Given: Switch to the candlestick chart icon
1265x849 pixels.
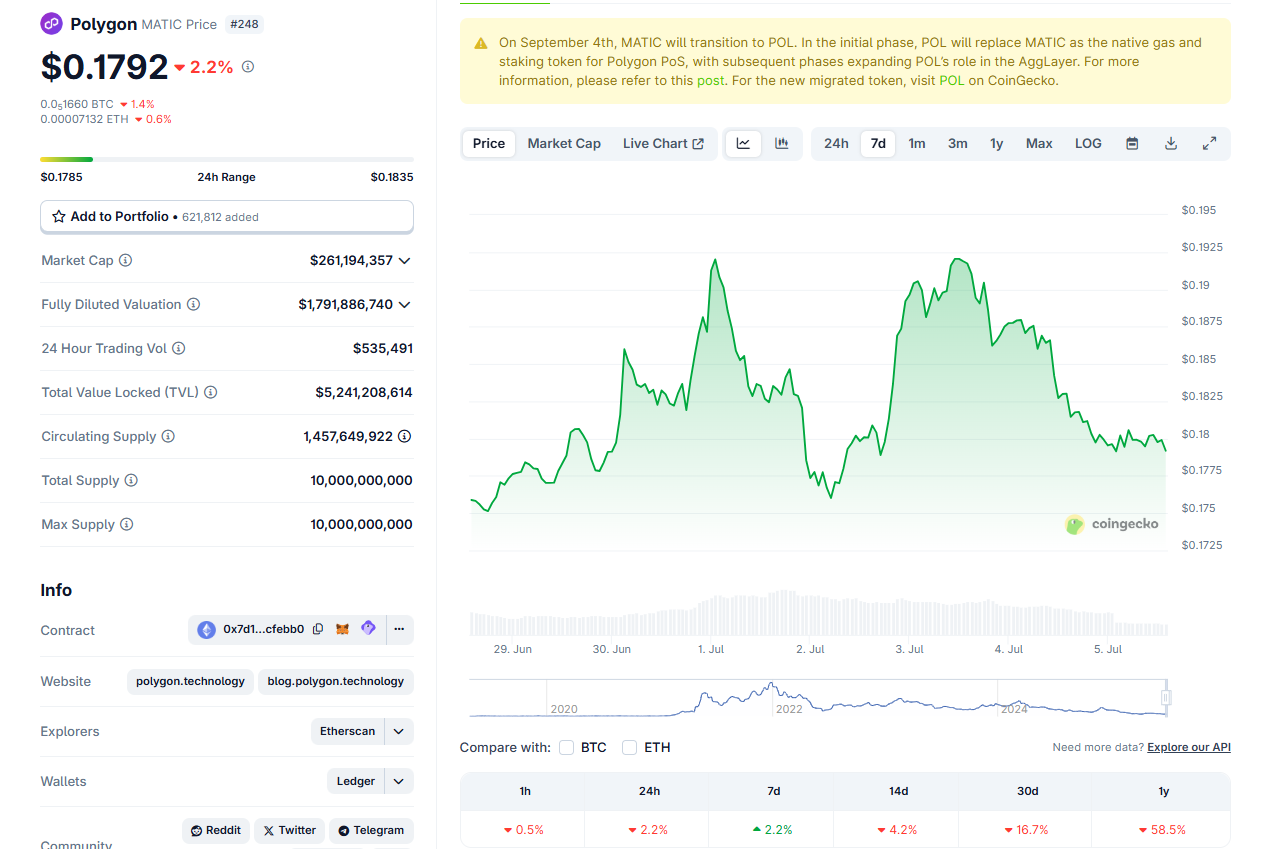Looking at the screenshot, I should [782, 143].
